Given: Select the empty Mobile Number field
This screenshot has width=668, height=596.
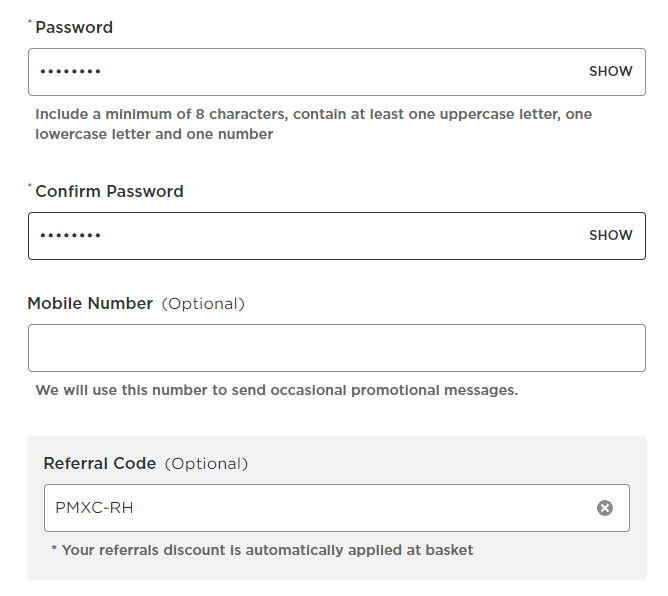Looking at the screenshot, I should point(336,348).
